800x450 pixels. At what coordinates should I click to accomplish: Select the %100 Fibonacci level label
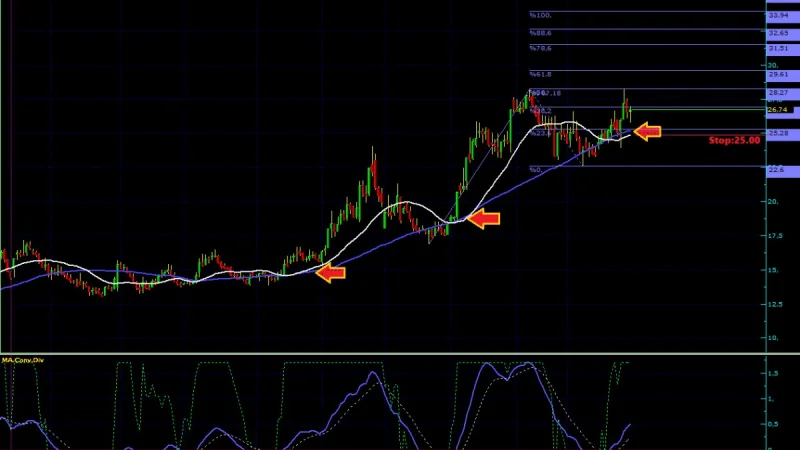pyautogui.click(x=540, y=15)
